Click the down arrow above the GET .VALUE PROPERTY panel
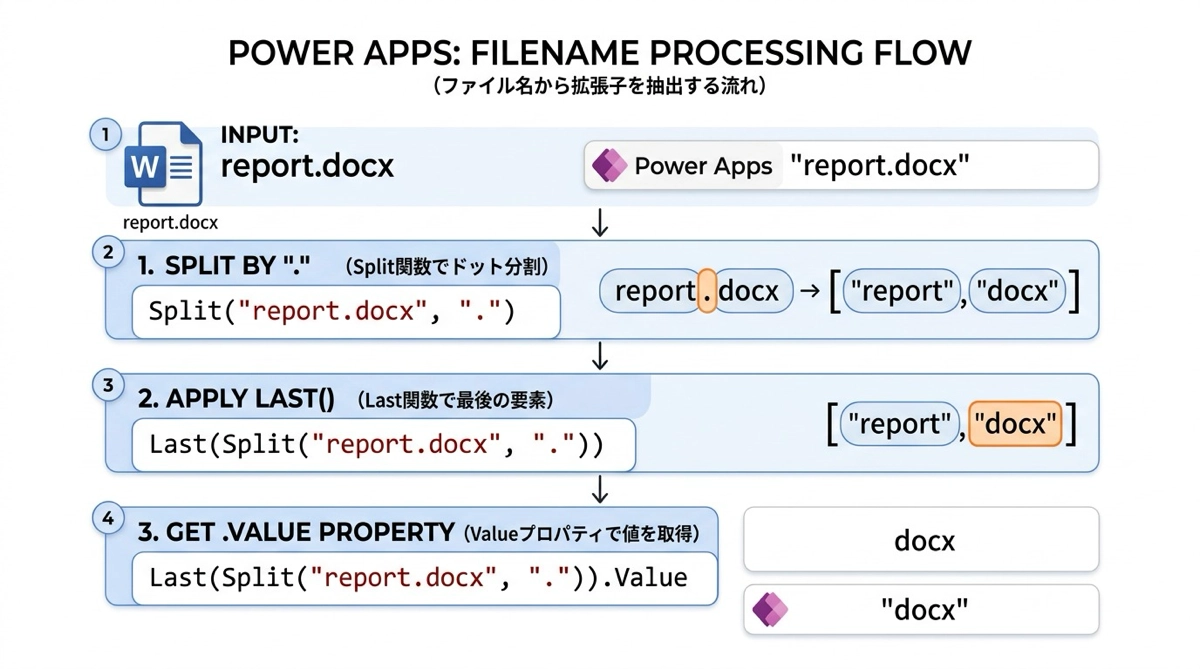 pyautogui.click(x=600, y=489)
